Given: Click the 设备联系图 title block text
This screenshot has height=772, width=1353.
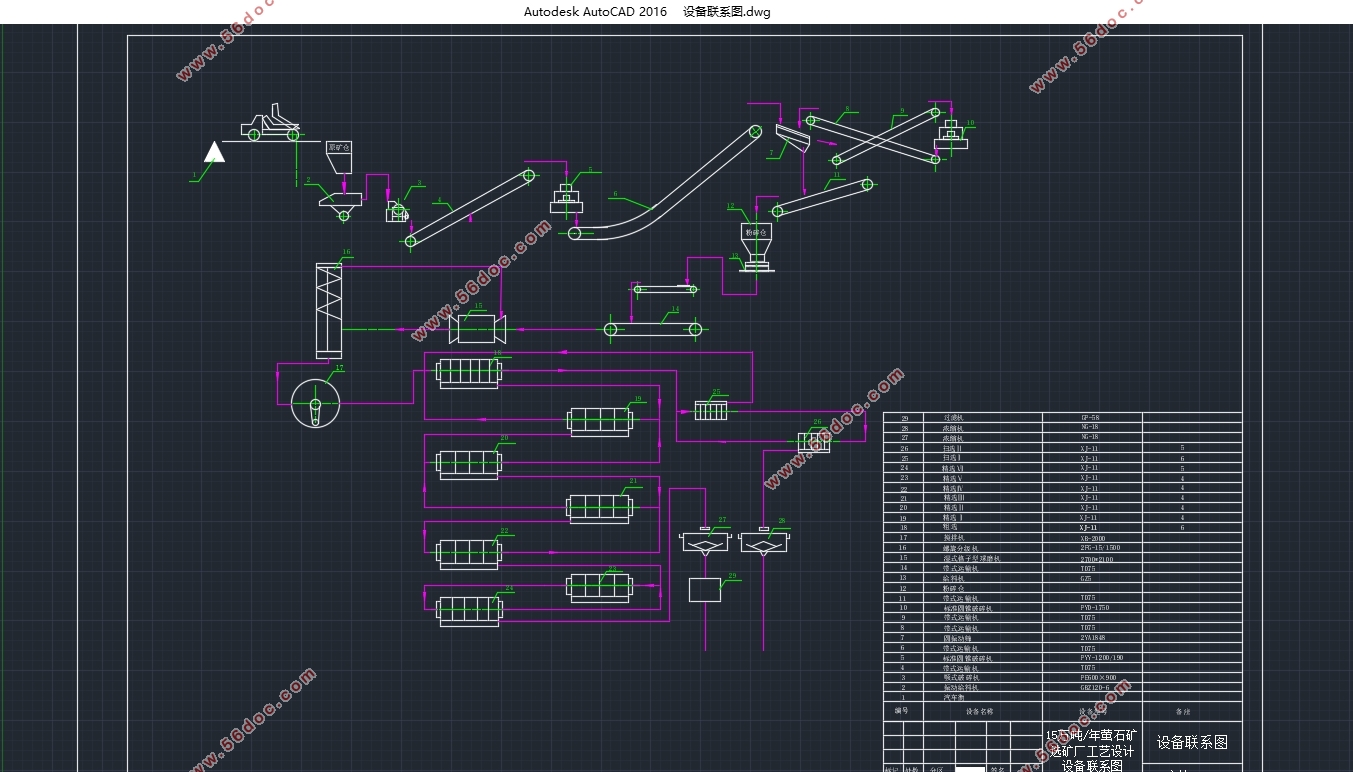Looking at the screenshot, I should (x=1192, y=742).
